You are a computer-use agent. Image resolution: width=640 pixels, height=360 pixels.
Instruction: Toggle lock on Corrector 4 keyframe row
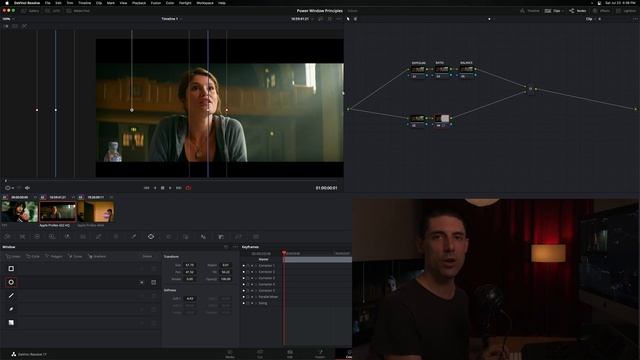point(248,284)
